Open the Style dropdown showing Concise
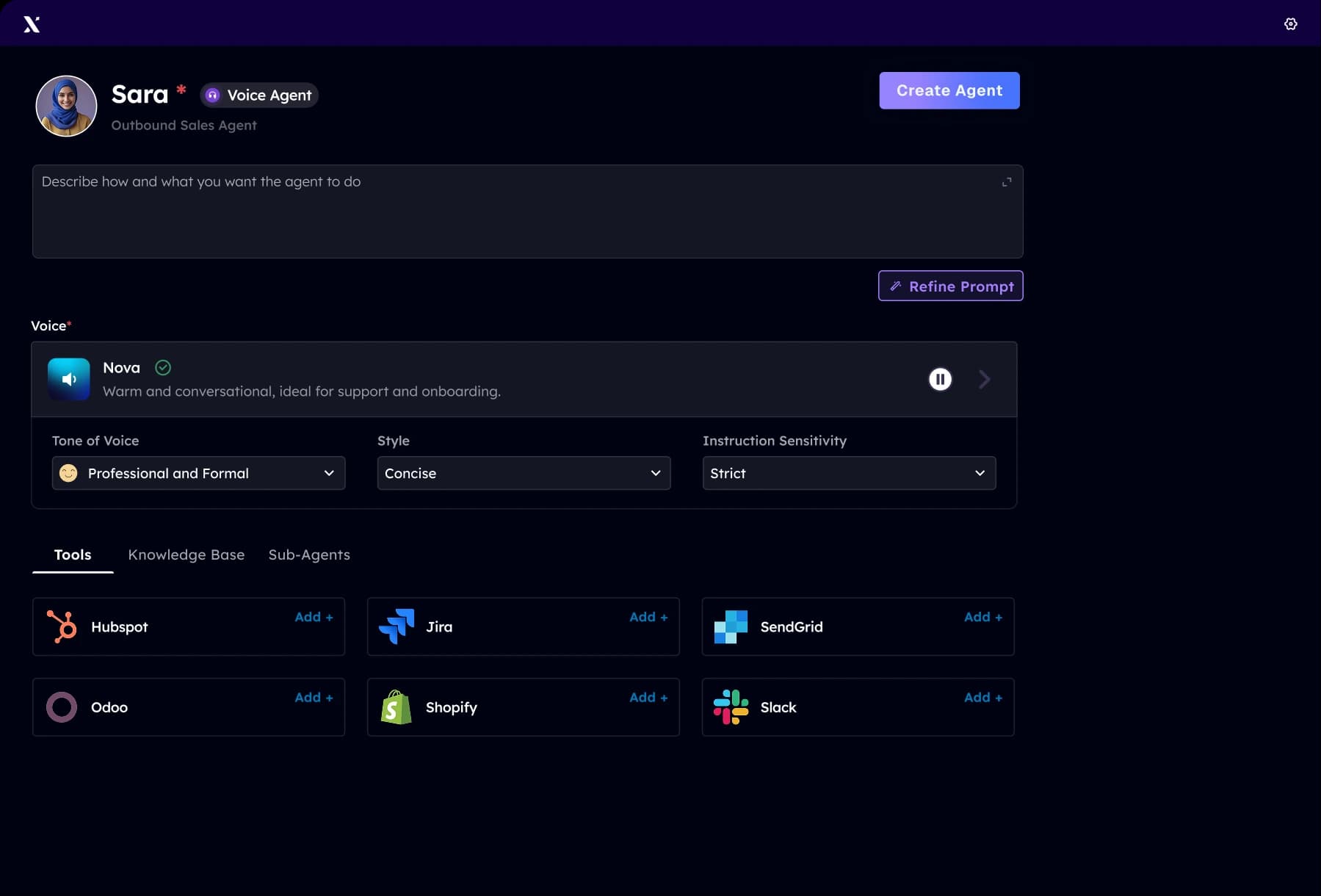This screenshot has height=896, width=1321. (524, 473)
